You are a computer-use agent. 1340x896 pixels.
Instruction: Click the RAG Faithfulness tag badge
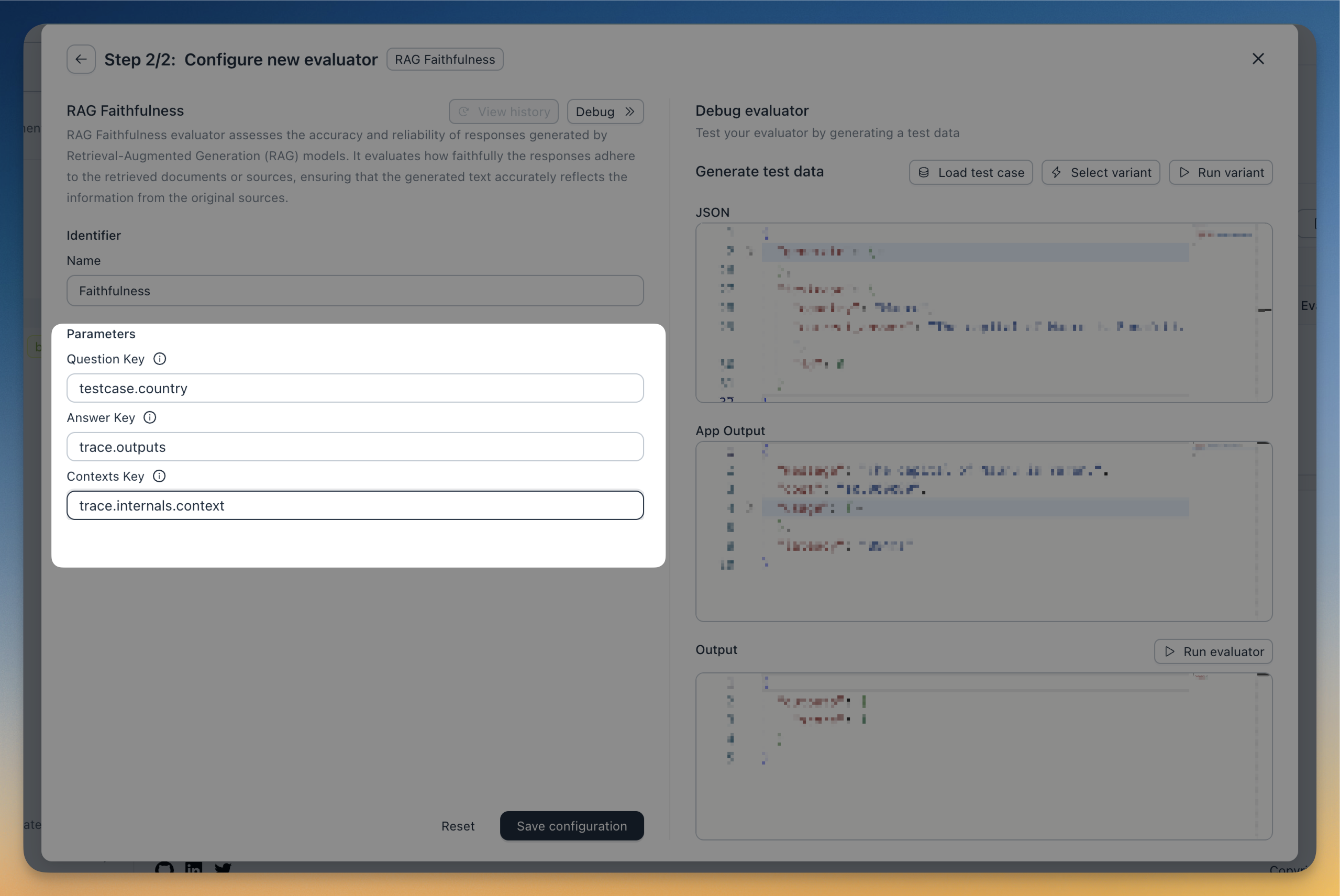[445, 59]
